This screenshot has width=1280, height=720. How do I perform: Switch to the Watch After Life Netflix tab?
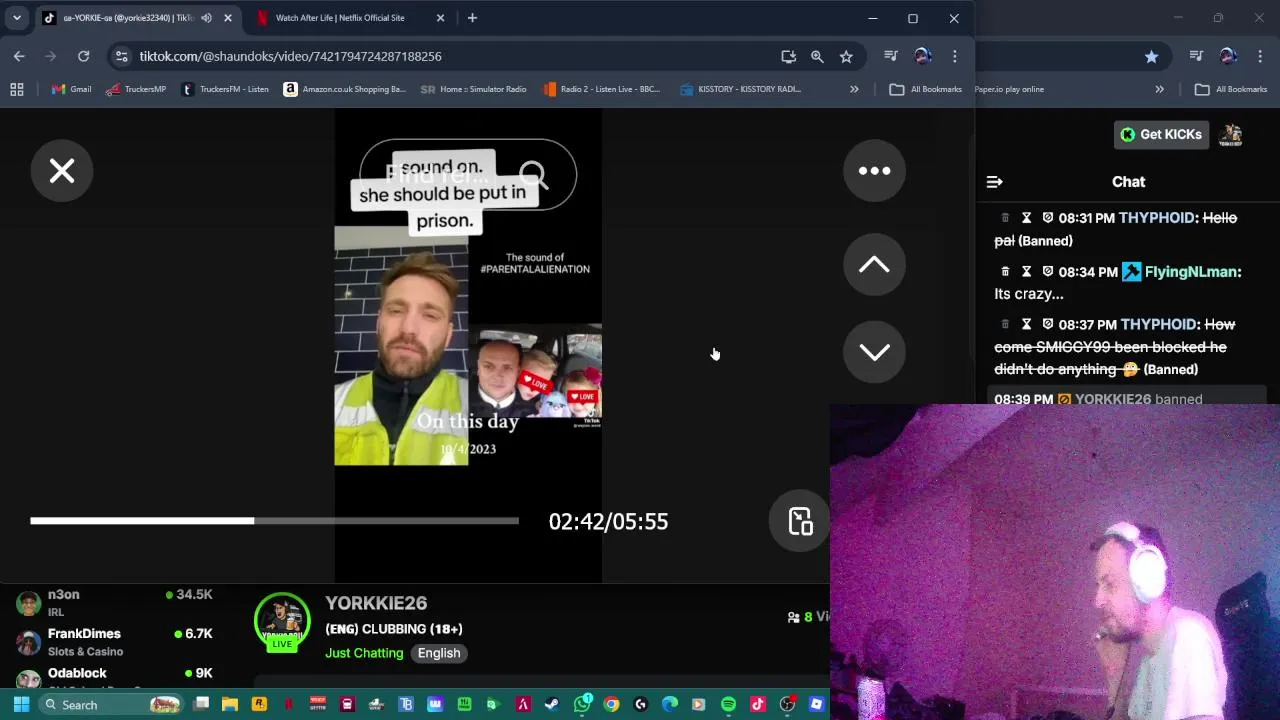(x=340, y=18)
